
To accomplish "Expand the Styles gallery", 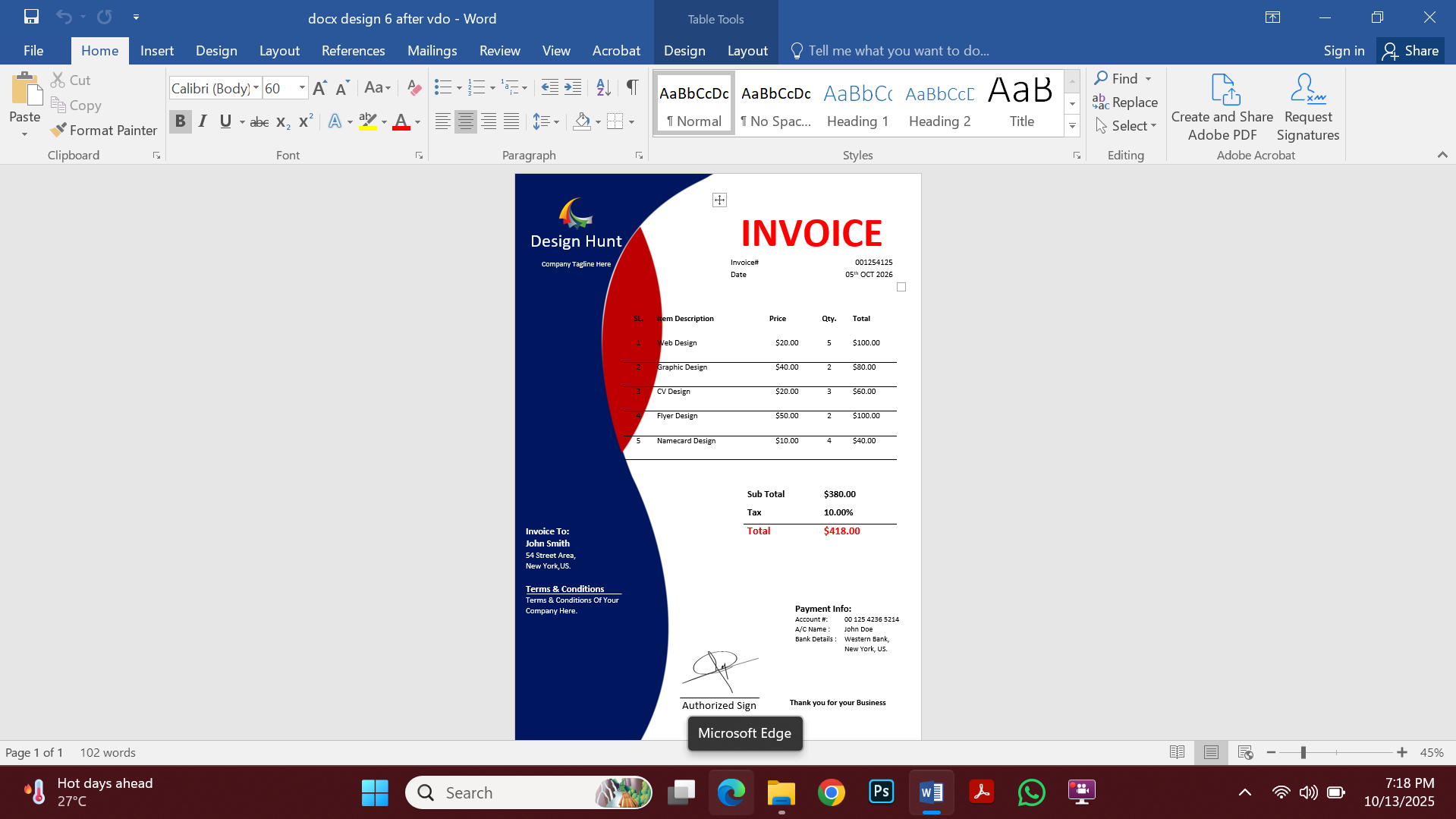I will 1071,126.
